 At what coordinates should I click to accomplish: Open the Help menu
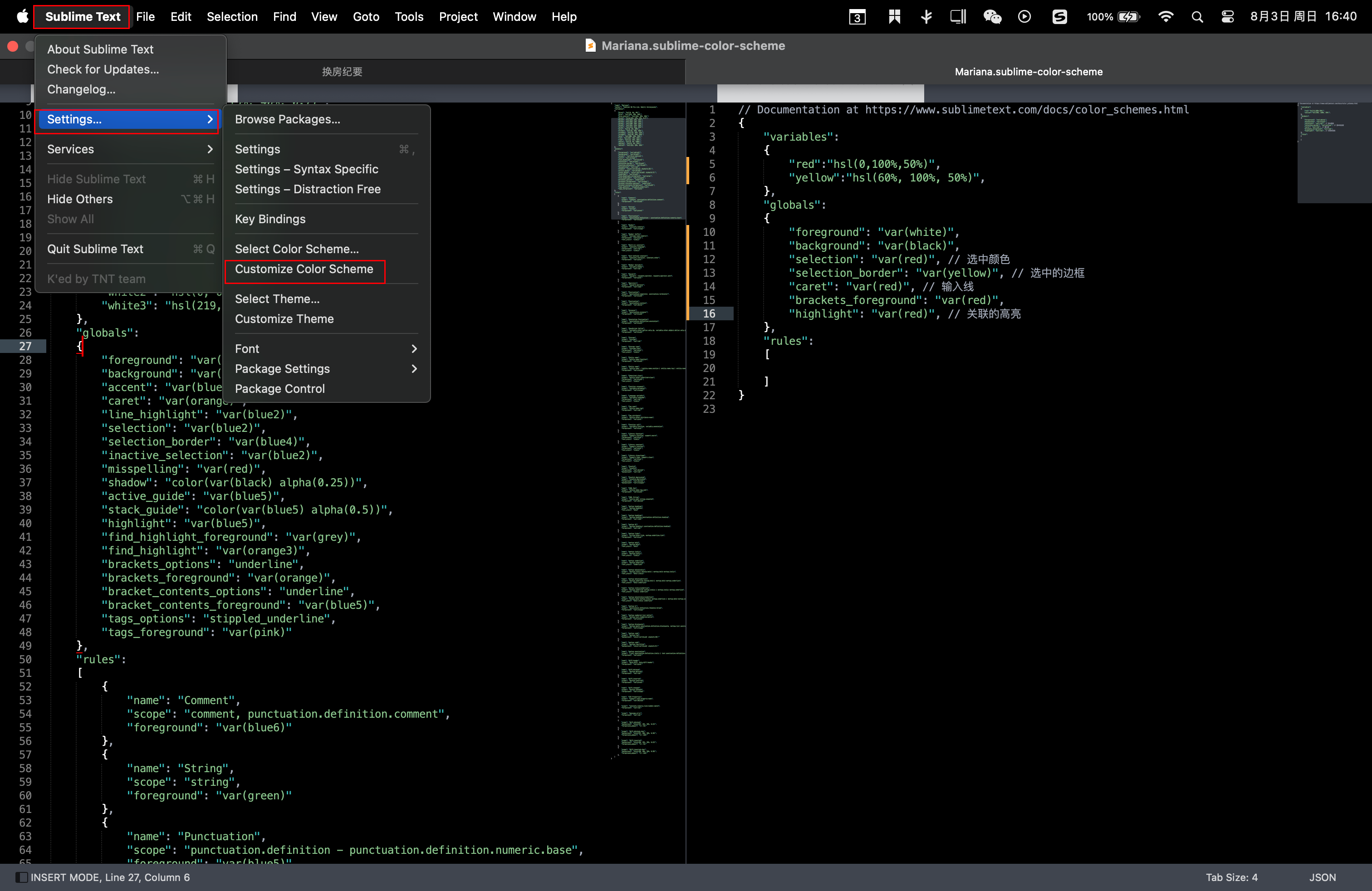pos(564,17)
